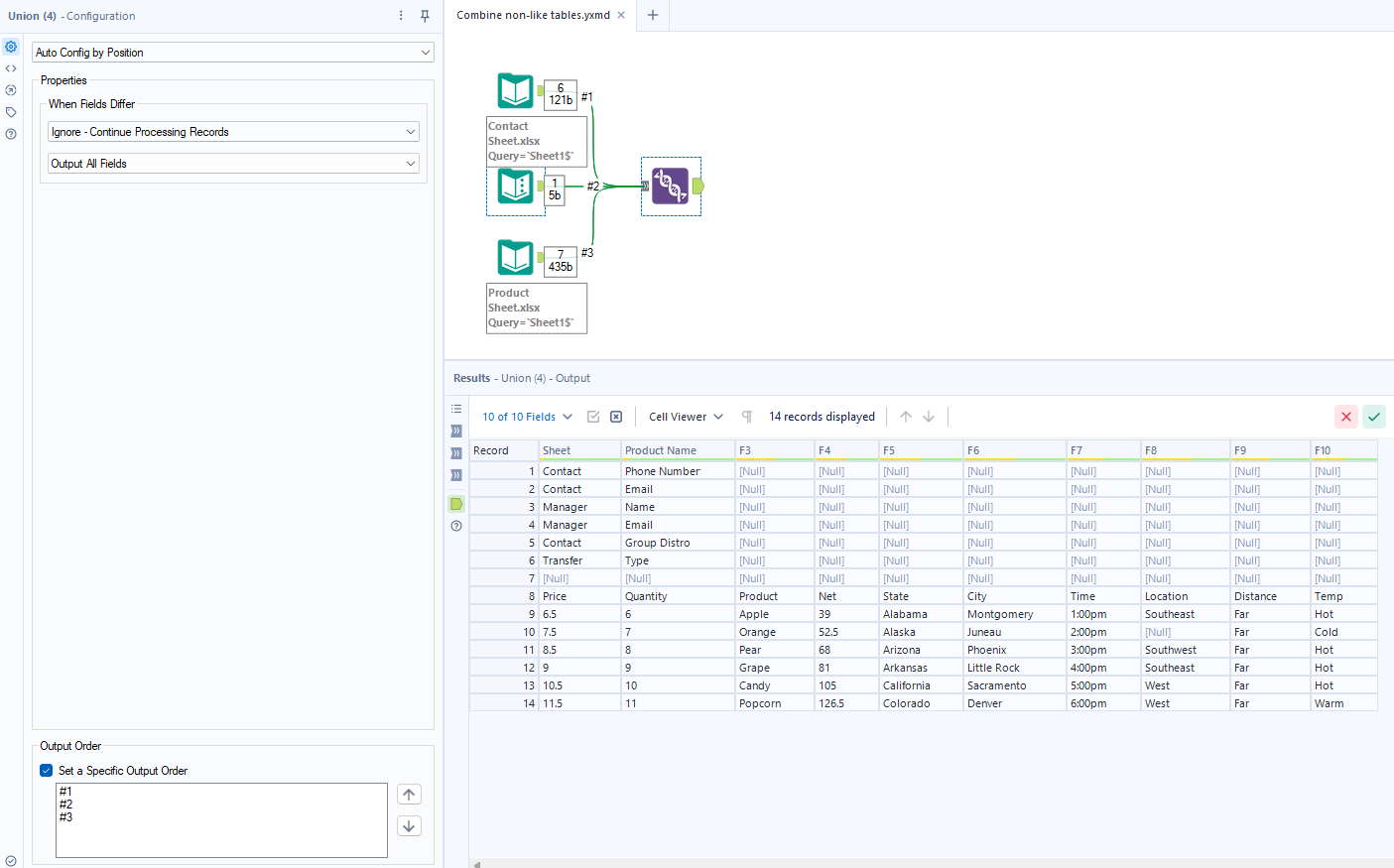Click the green checkmark in the Results toolbar
The image size is (1394, 868).
point(1374,417)
